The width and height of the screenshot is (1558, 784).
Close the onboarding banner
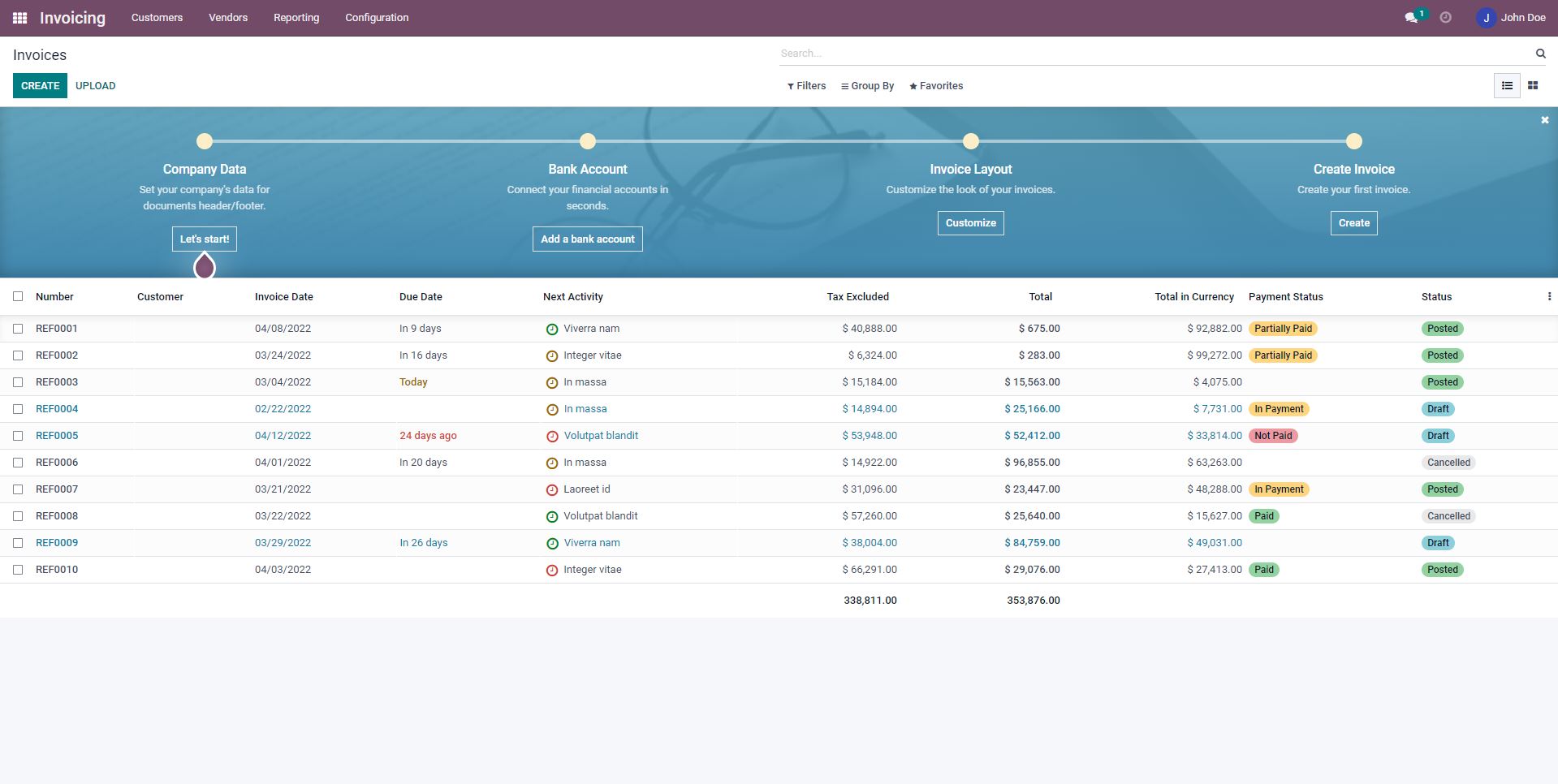(x=1544, y=120)
